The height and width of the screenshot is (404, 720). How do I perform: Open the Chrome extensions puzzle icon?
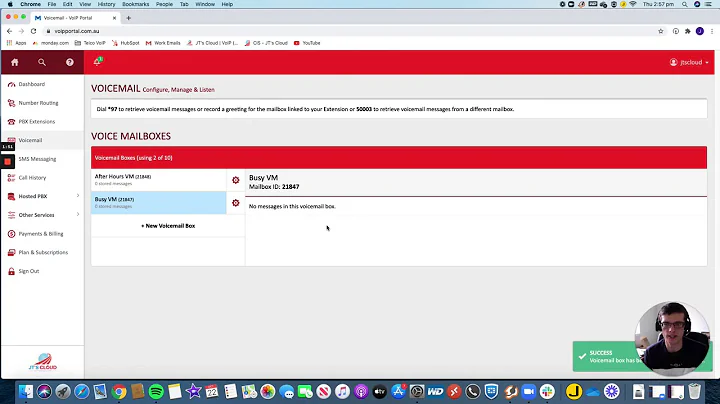pos(687,31)
